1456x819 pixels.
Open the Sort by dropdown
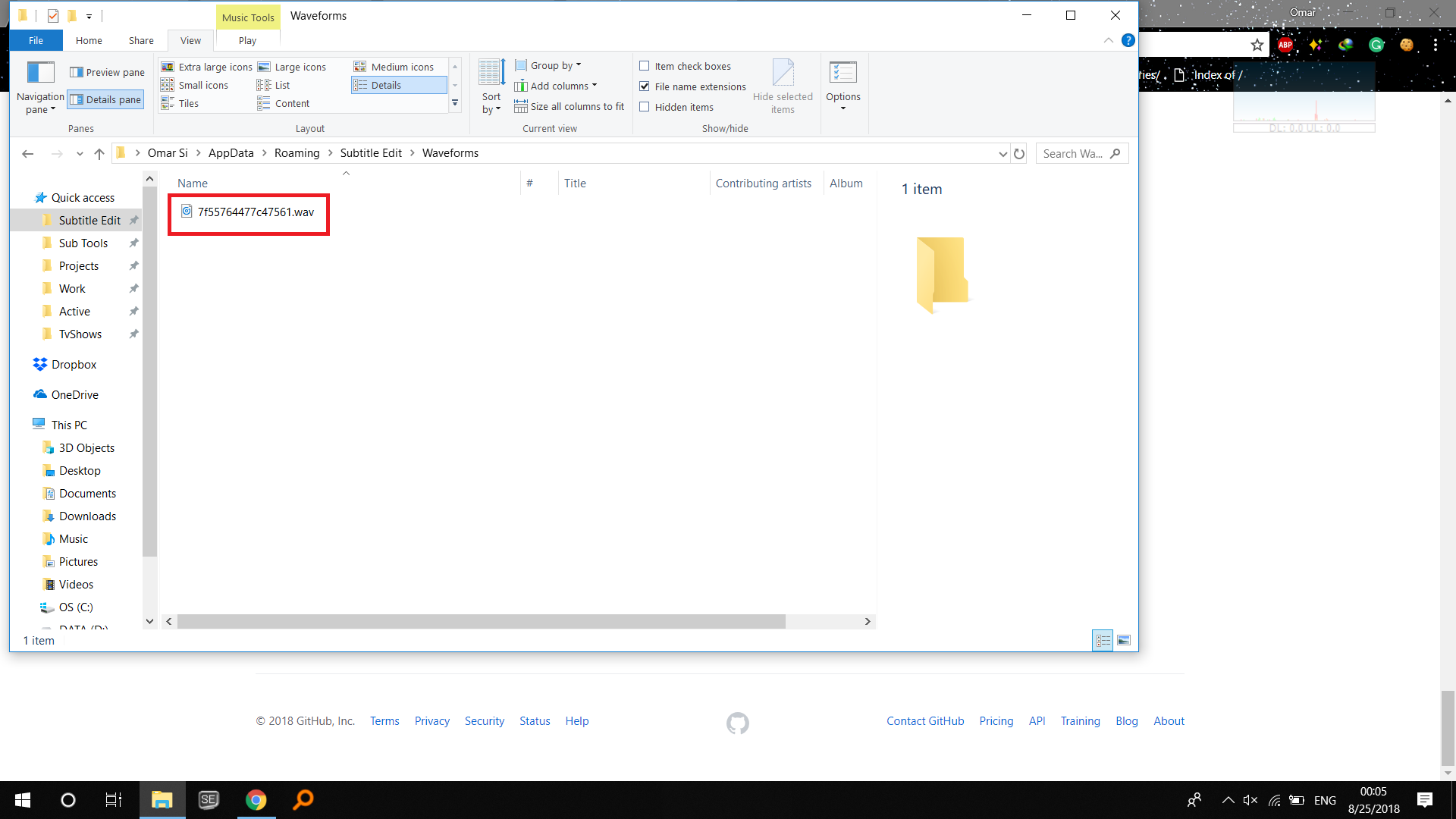pyautogui.click(x=491, y=87)
